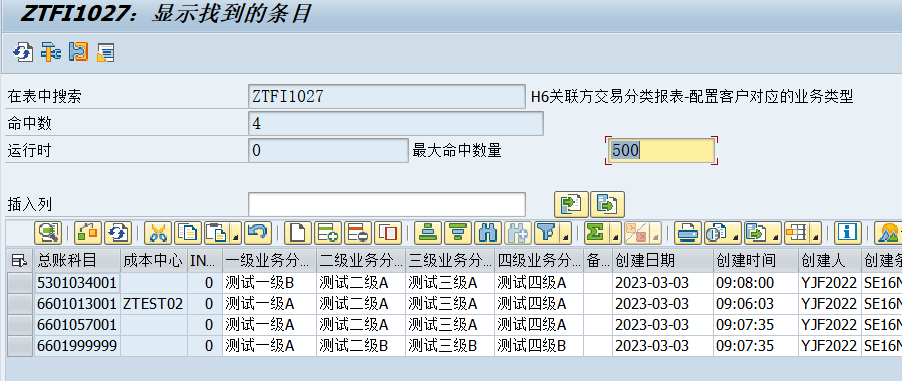The height and width of the screenshot is (381, 902).
Task: Click the Sigma total icon
Action: tap(597, 233)
